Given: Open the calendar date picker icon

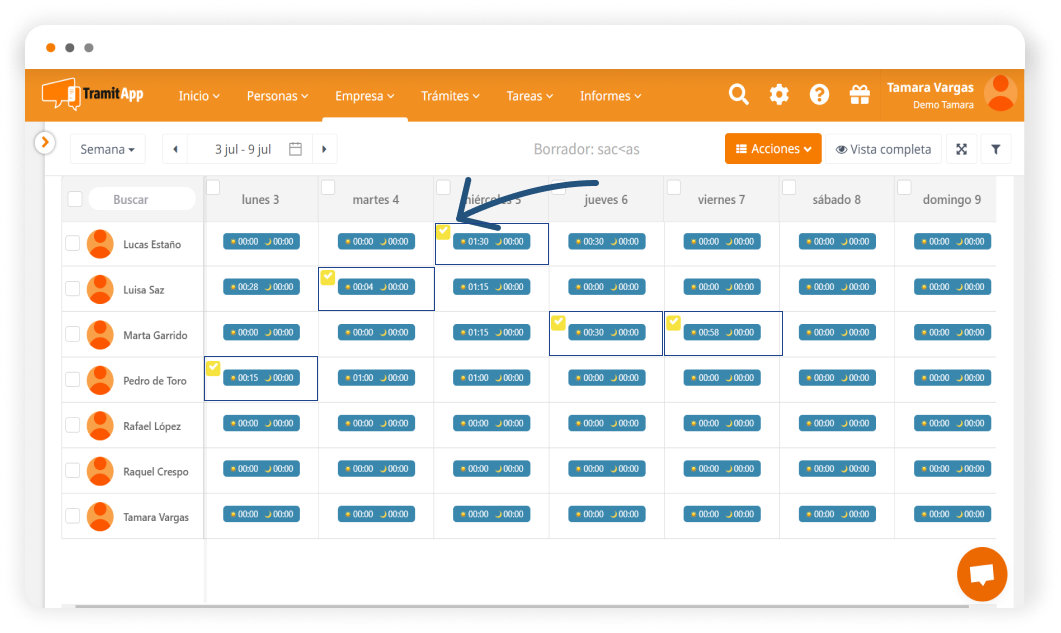Looking at the screenshot, I should tap(295, 149).
